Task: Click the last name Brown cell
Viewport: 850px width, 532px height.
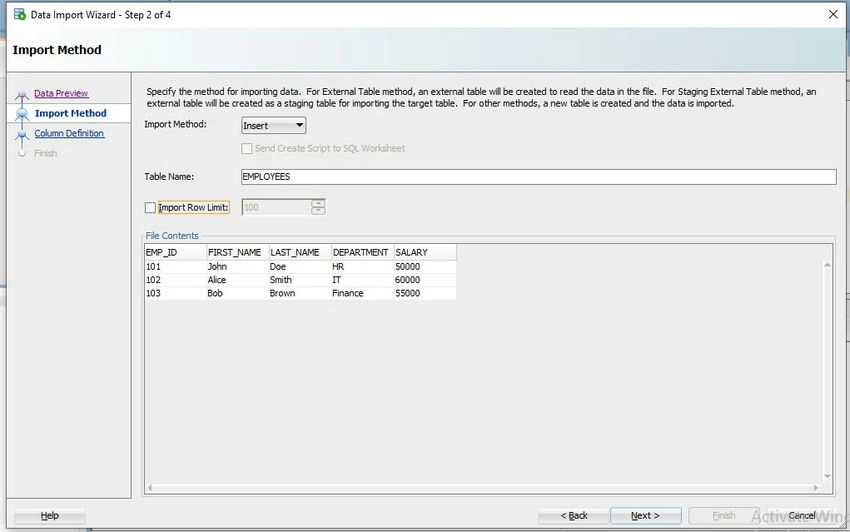Action: [x=300, y=293]
